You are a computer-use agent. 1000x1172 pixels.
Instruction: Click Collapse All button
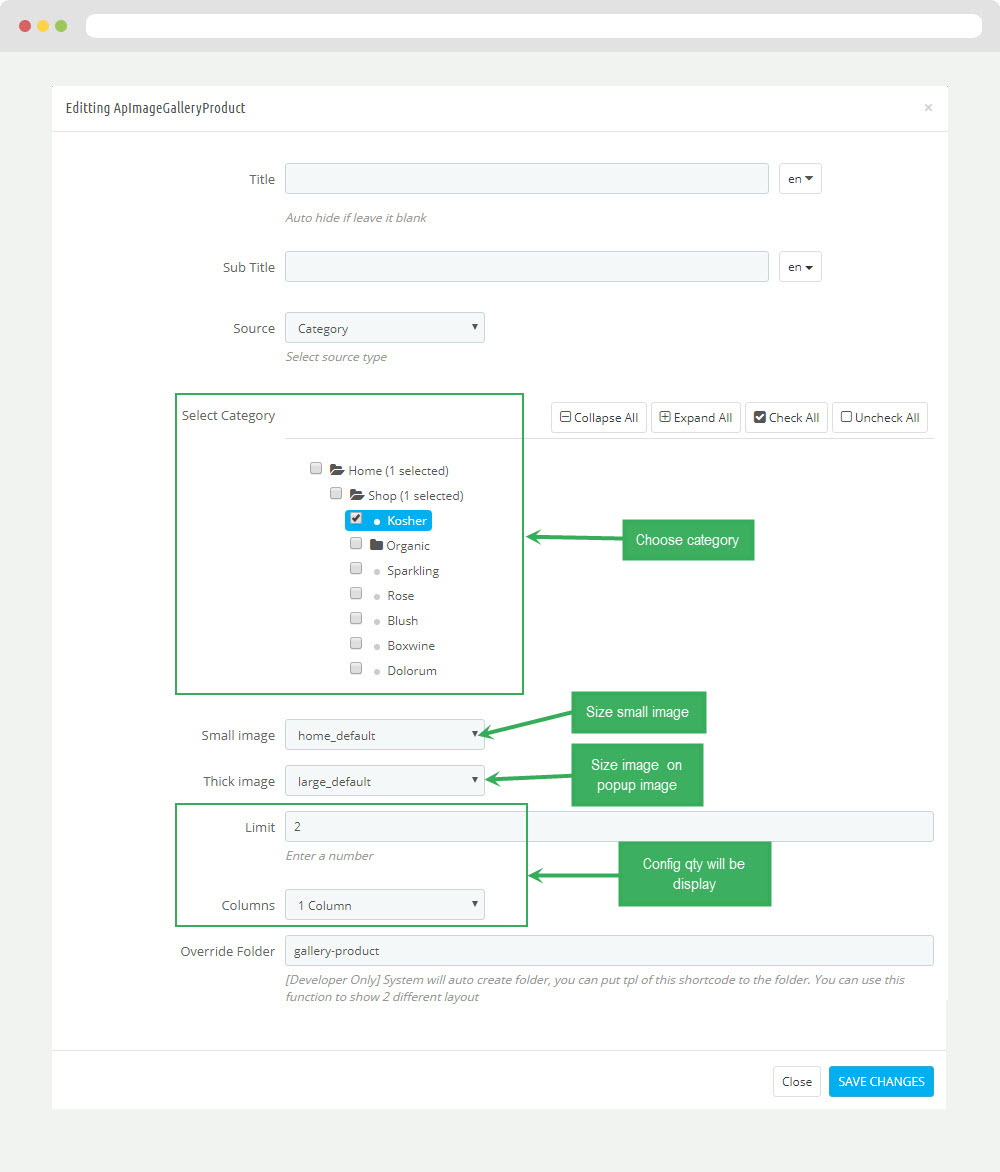click(598, 418)
